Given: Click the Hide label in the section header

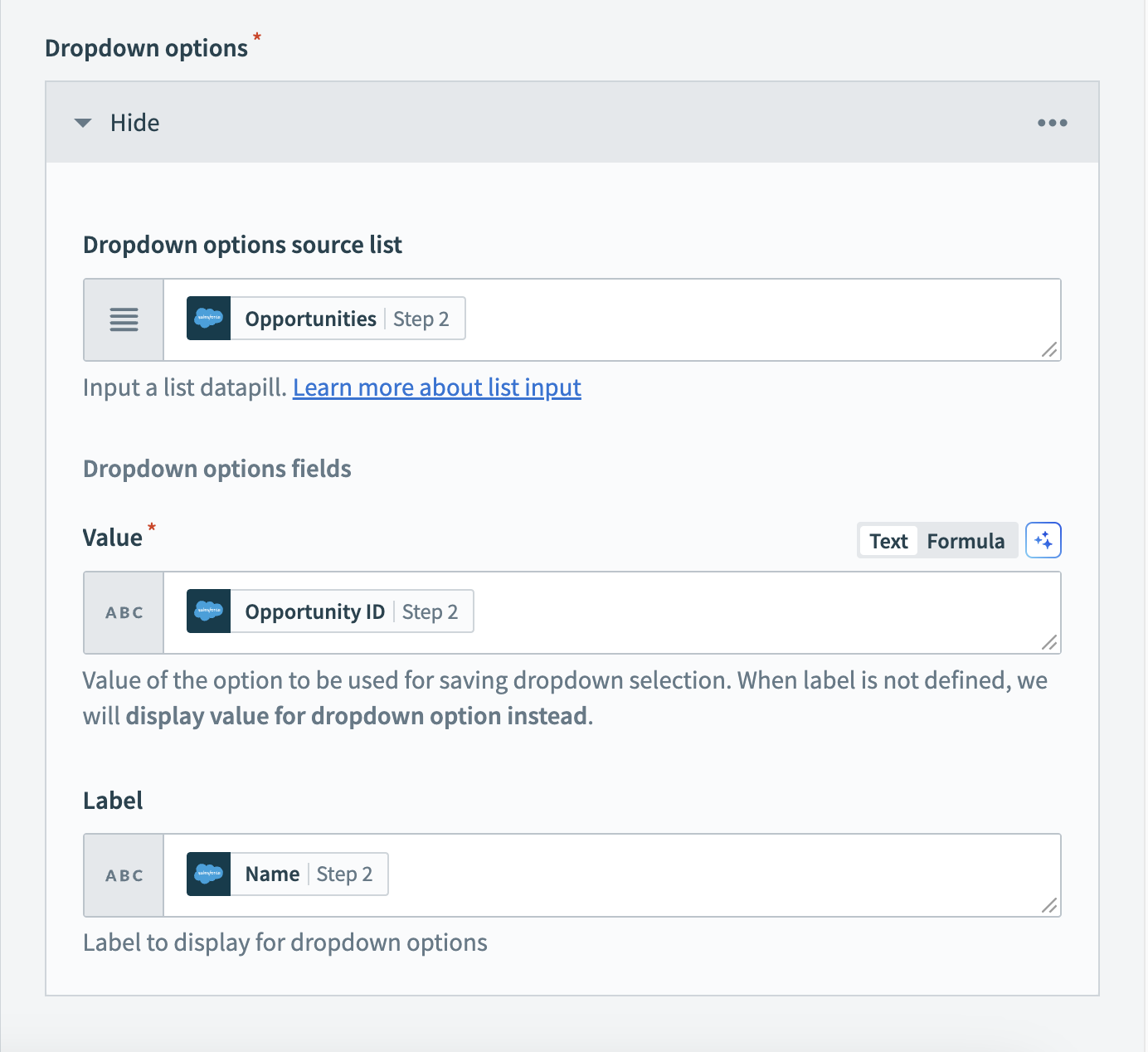Looking at the screenshot, I should click(134, 122).
